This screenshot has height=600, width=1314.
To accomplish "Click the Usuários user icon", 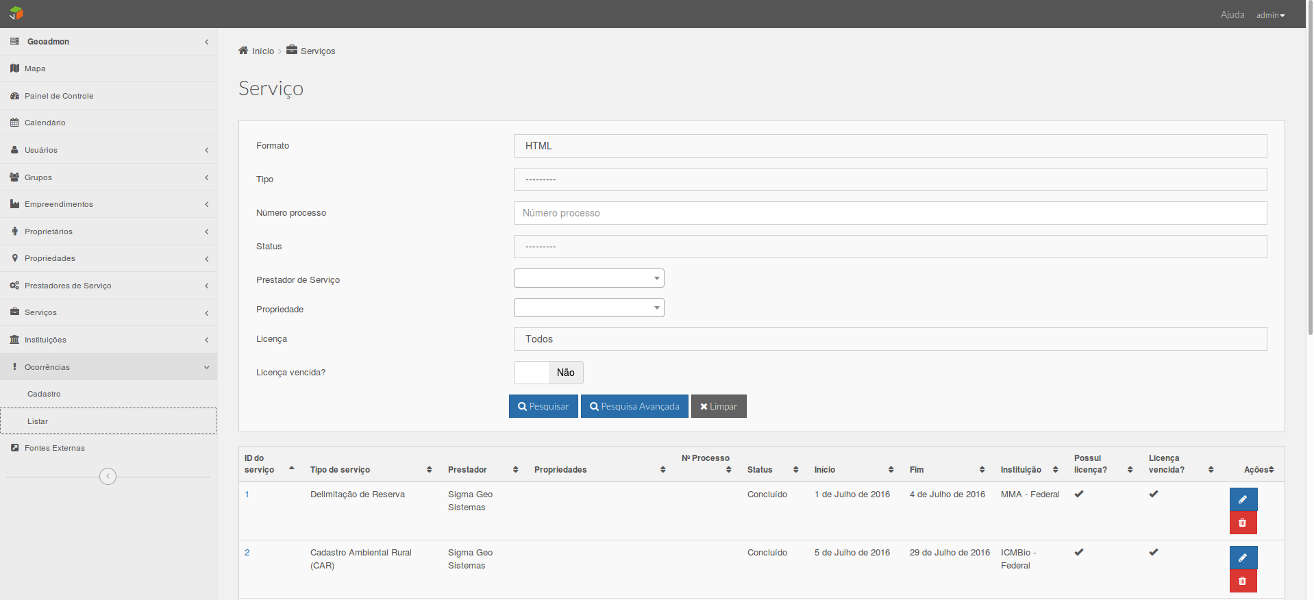I will (14, 150).
